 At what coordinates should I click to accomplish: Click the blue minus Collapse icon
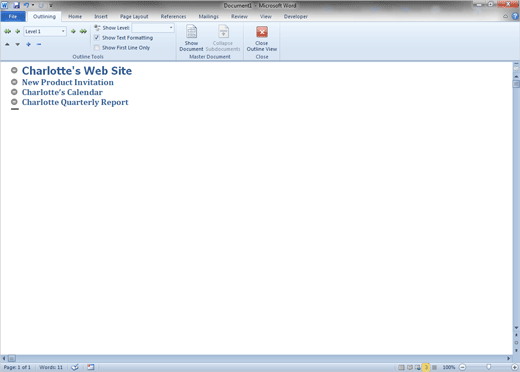[39, 44]
